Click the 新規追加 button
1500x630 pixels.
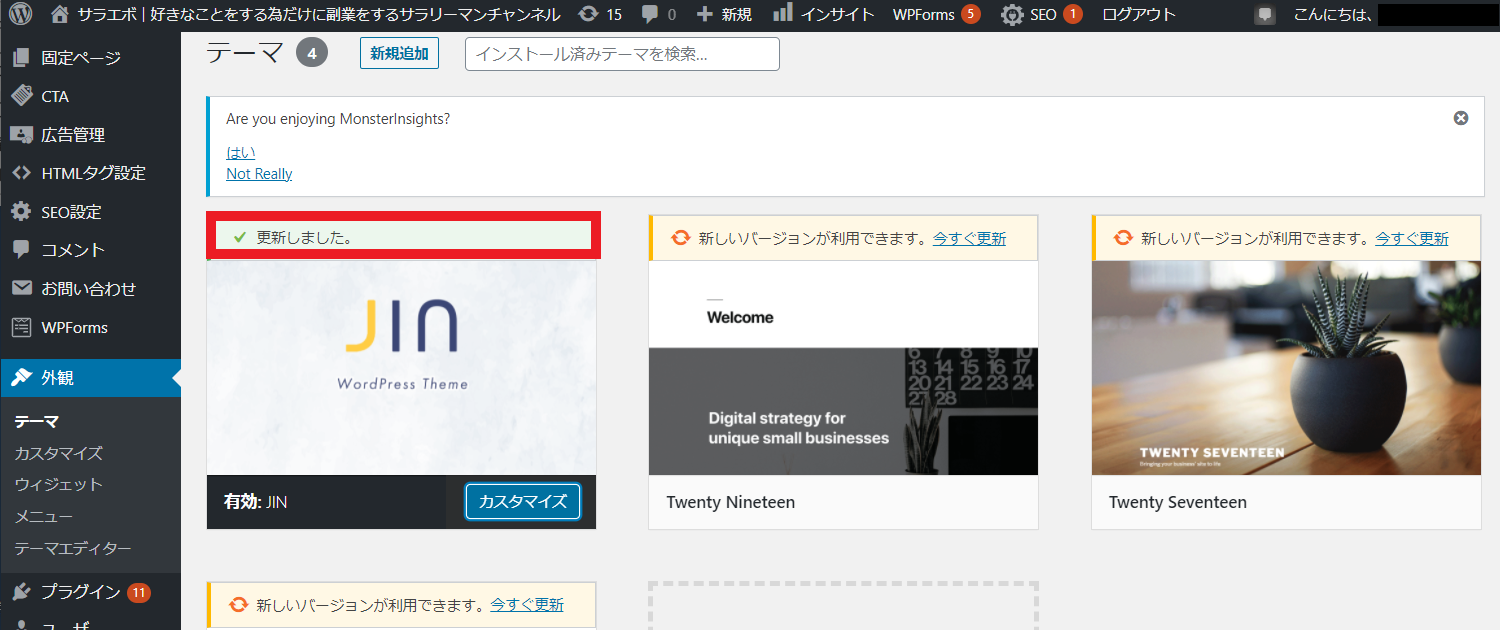point(399,54)
